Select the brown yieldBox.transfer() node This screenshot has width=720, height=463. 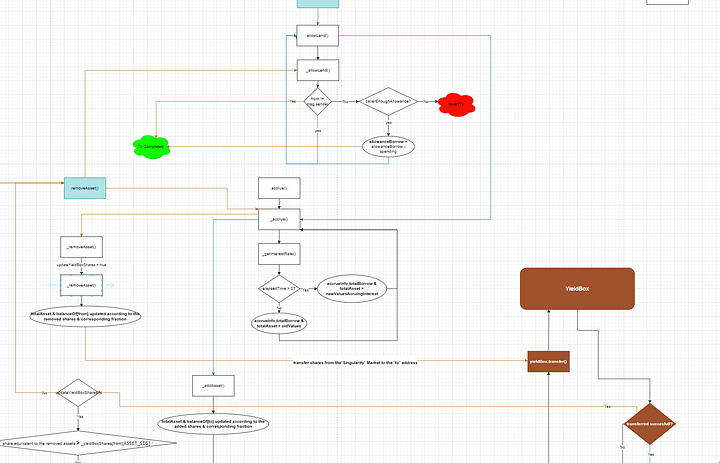pyautogui.click(x=549, y=360)
